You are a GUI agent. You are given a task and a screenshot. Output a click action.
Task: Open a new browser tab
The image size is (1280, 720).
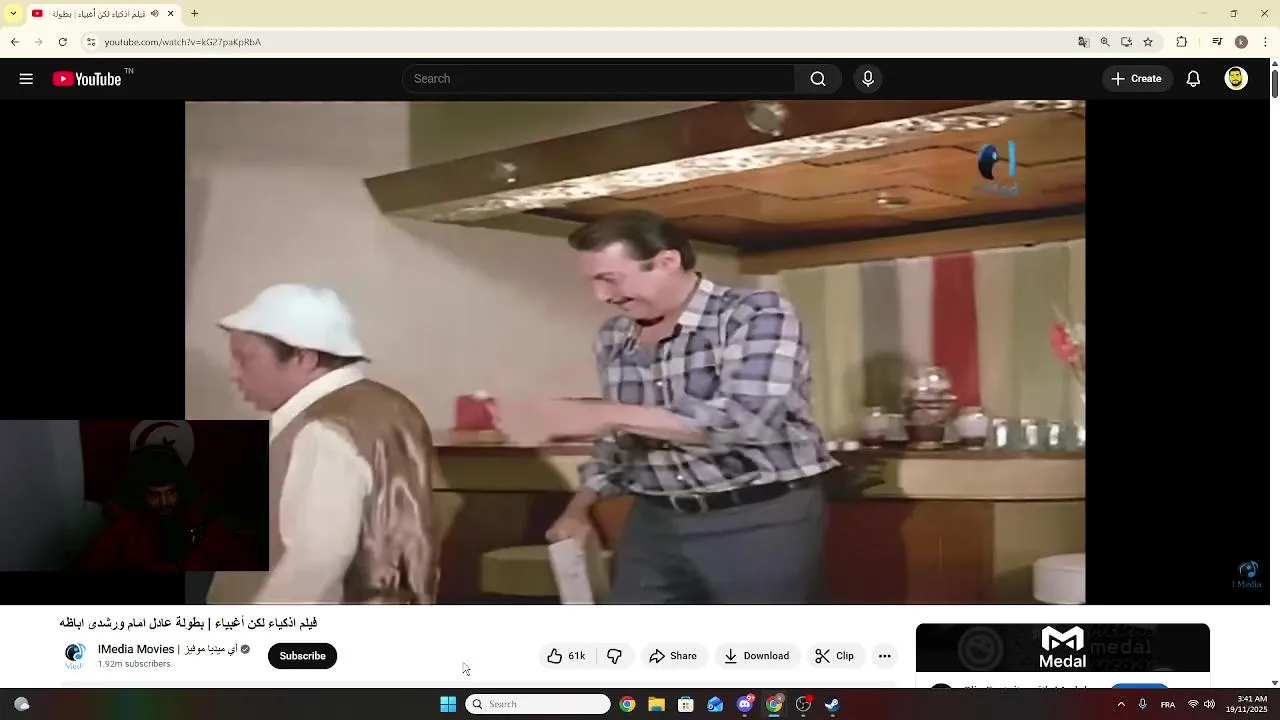[195, 14]
